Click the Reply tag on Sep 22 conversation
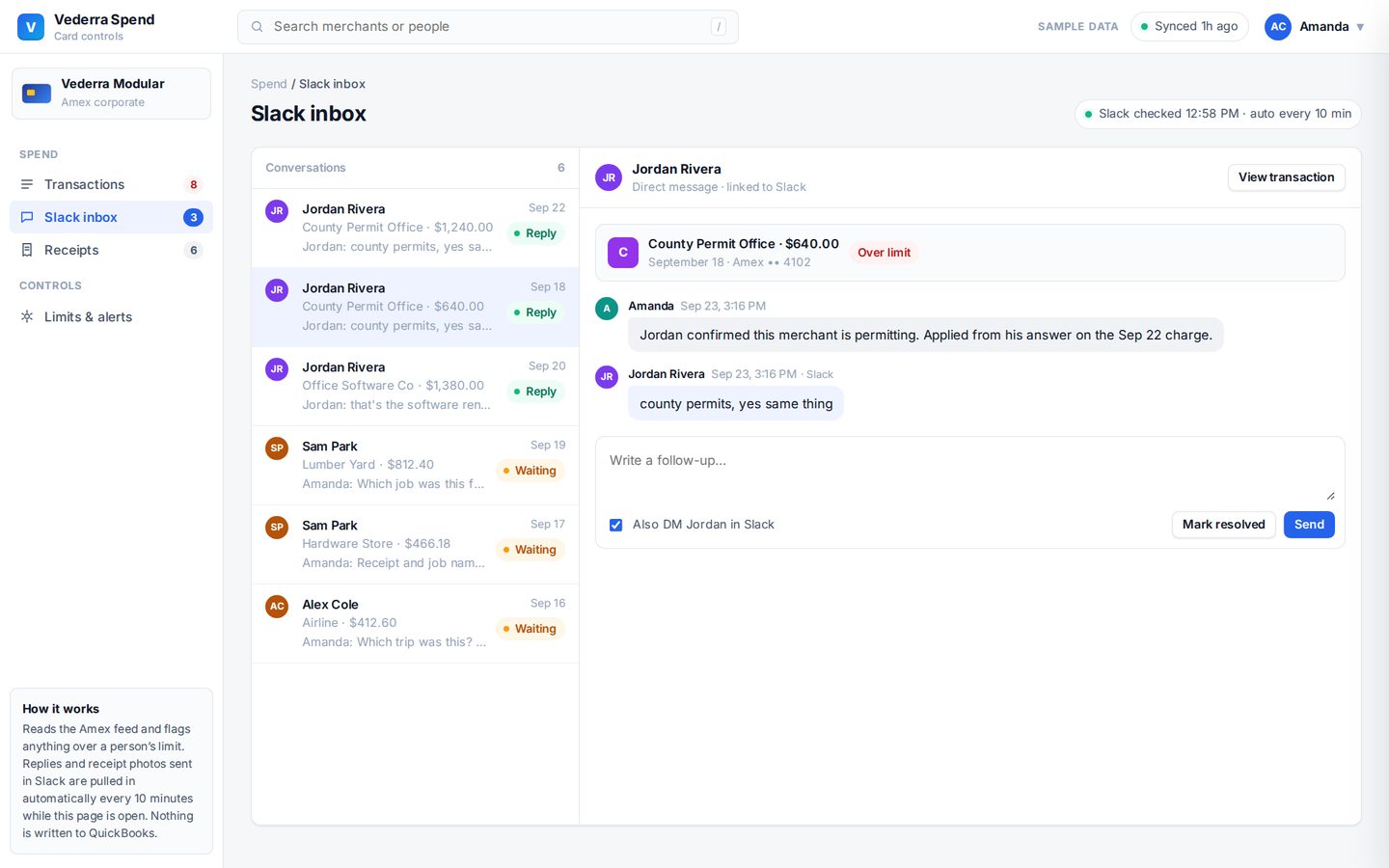1389x868 pixels. click(x=535, y=233)
